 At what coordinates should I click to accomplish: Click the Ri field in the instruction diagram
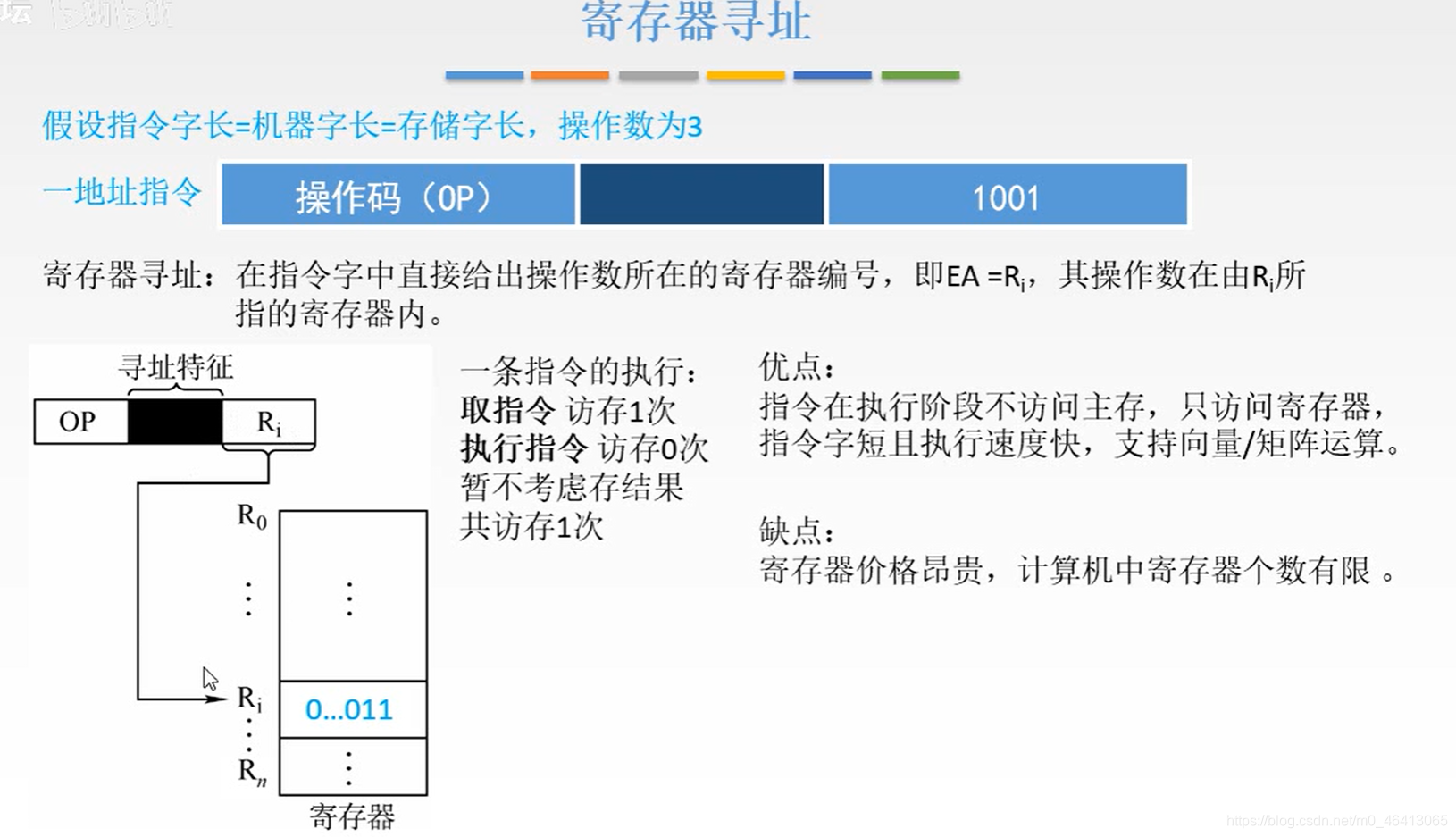click(x=269, y=422)
